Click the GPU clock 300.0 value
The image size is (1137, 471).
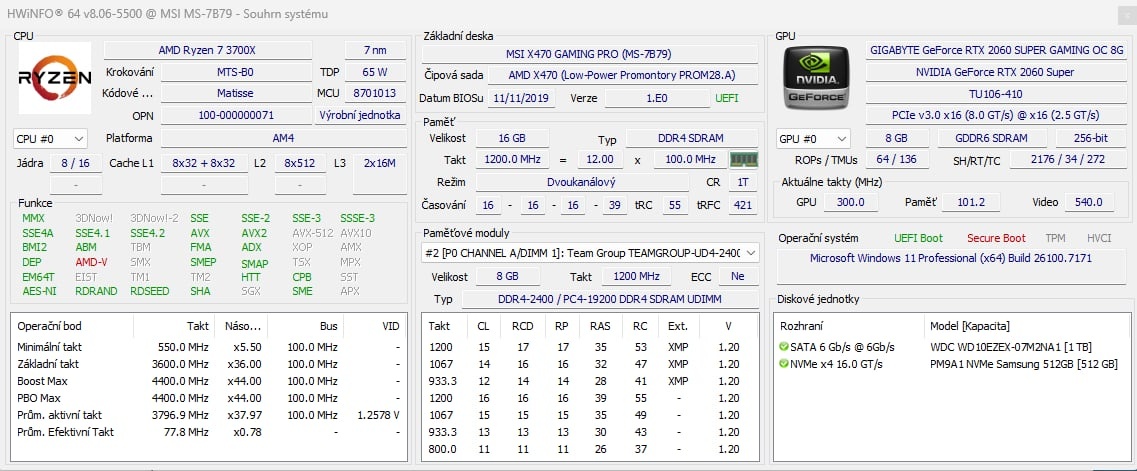point(851,202)
